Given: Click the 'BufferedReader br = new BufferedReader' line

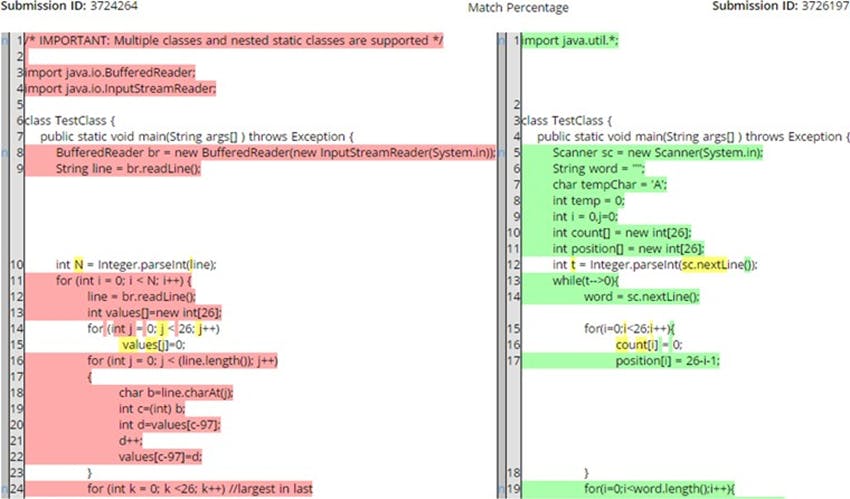Looking at the screenshot, I should coord(275,153).
